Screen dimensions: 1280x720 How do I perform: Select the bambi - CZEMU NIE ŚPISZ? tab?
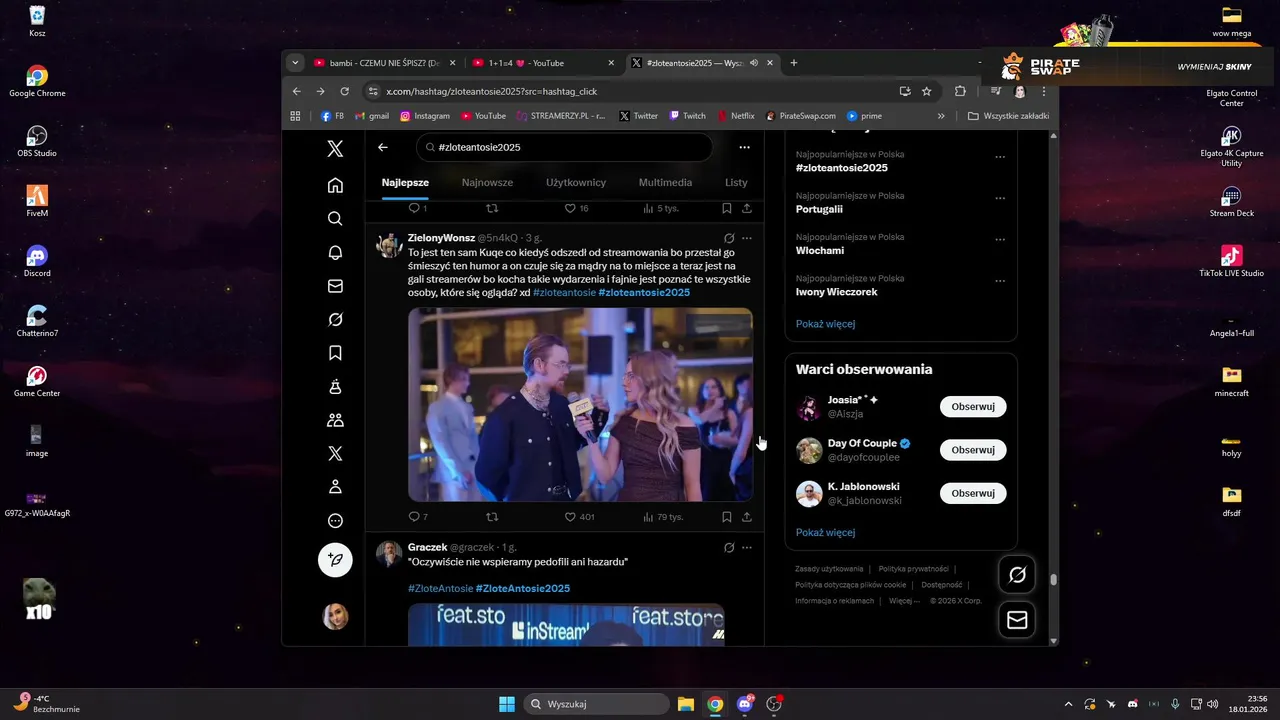[385, 63]
